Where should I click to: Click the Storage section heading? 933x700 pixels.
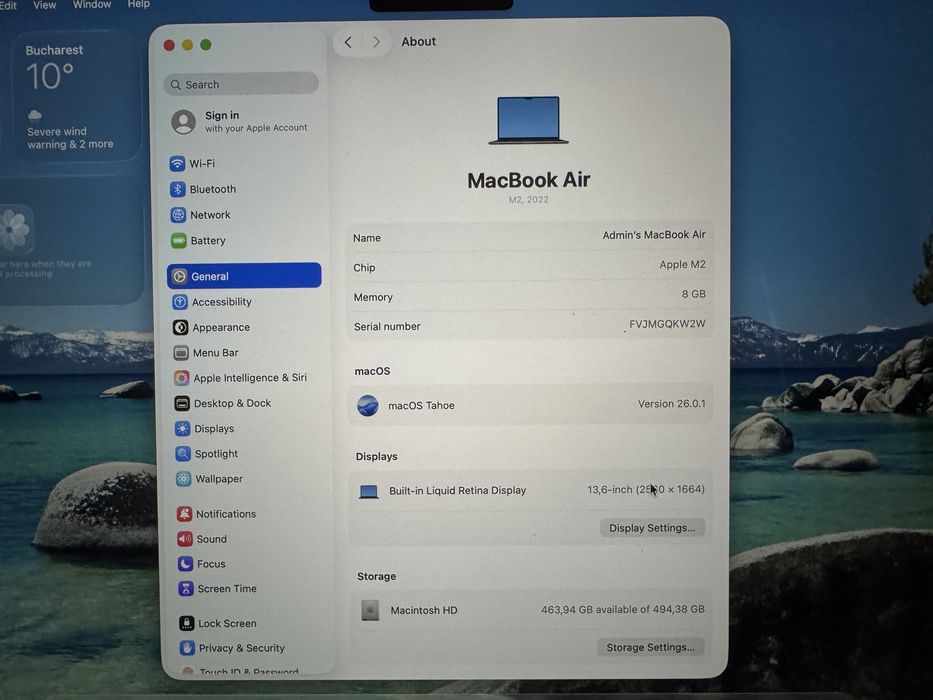click(x=377, y=576)
